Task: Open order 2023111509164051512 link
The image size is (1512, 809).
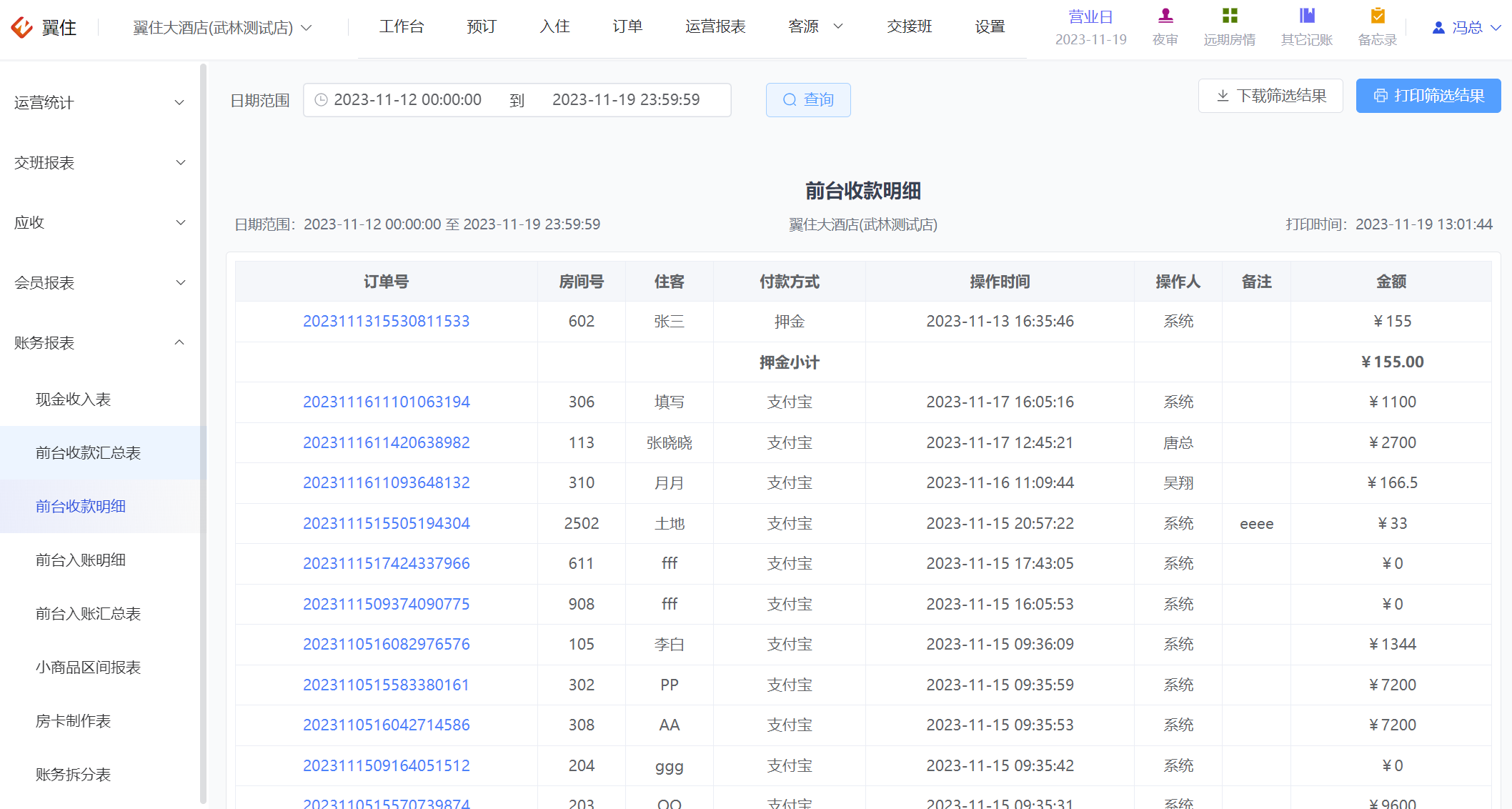Action: pos(387,765)
